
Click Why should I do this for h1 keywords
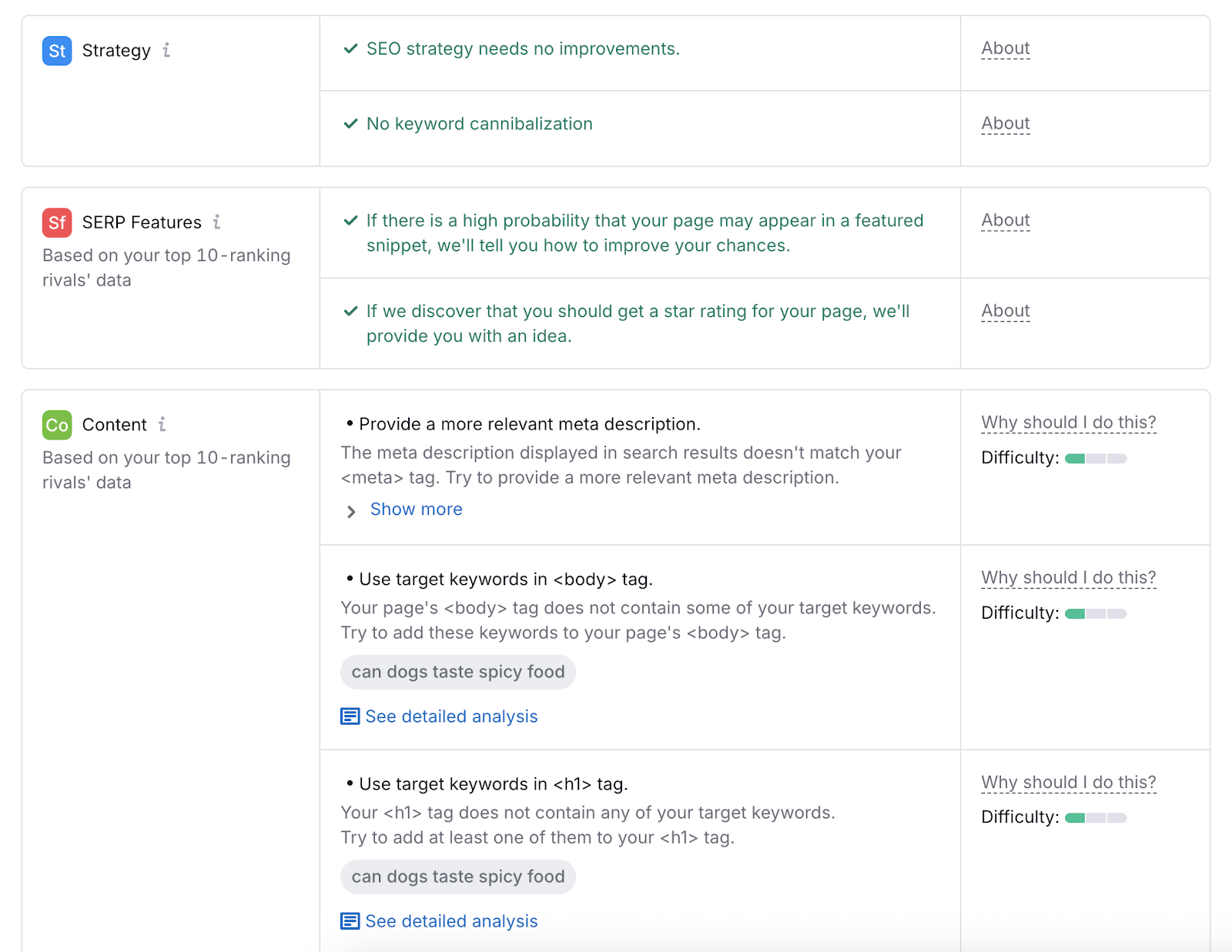(x=1068, y=781)
